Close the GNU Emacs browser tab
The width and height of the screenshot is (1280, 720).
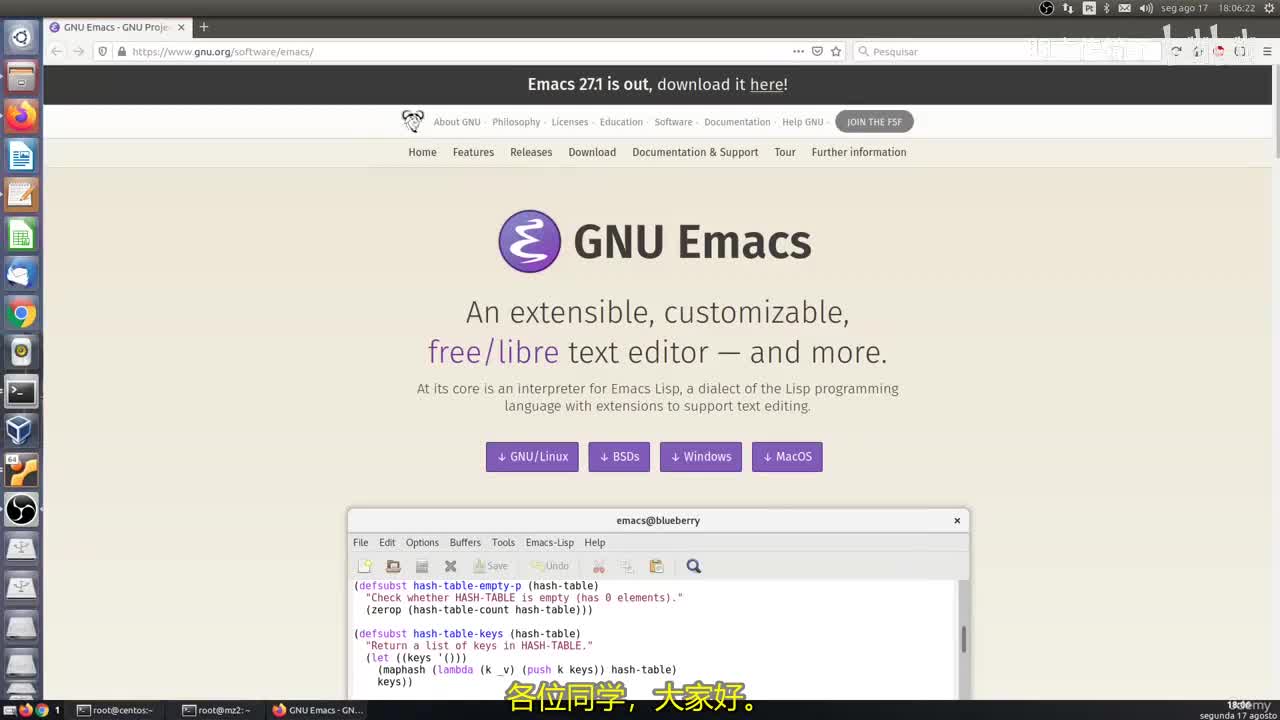point(181,27)
